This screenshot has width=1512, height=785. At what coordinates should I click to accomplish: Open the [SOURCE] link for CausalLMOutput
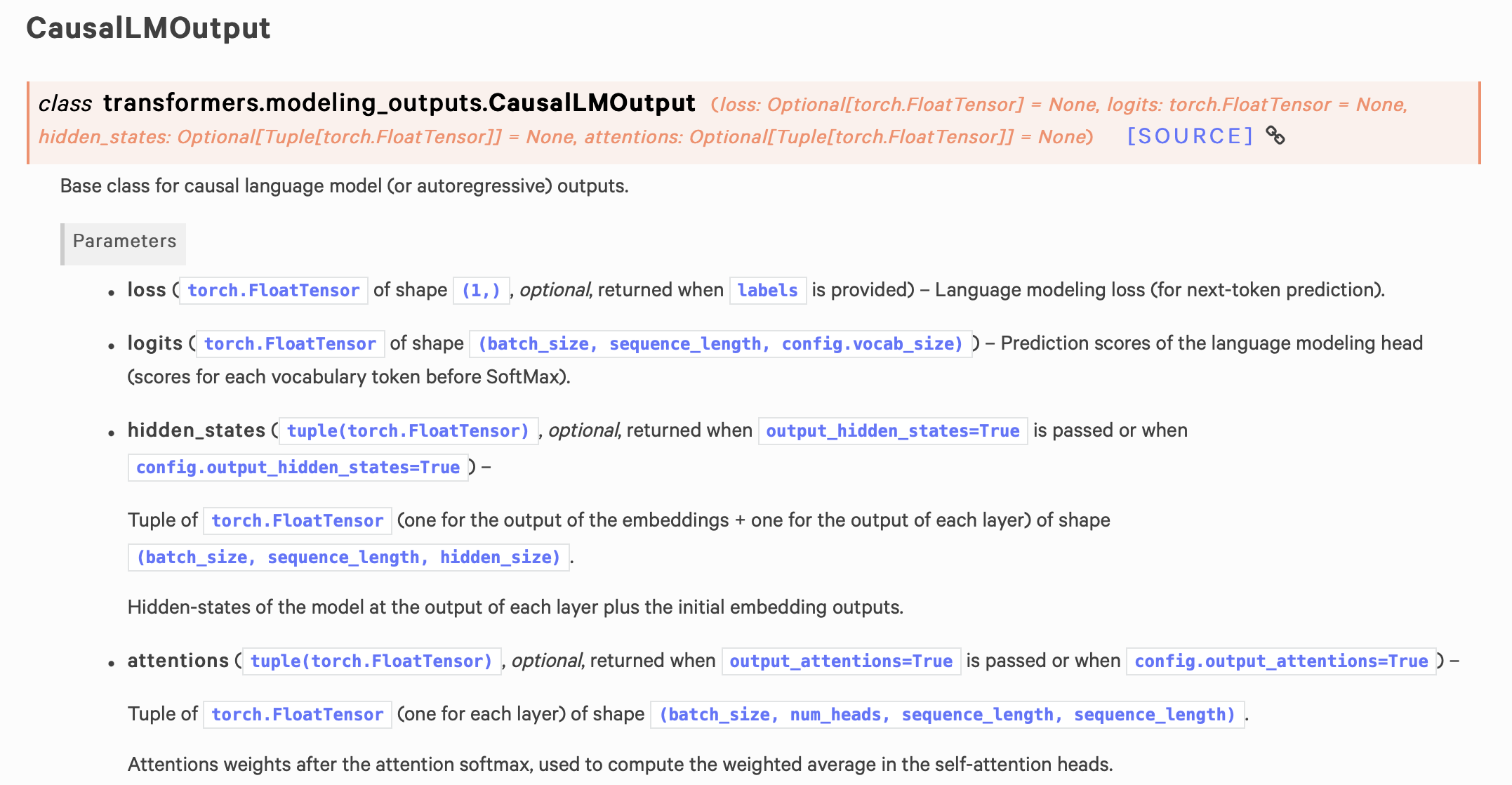1190,136
